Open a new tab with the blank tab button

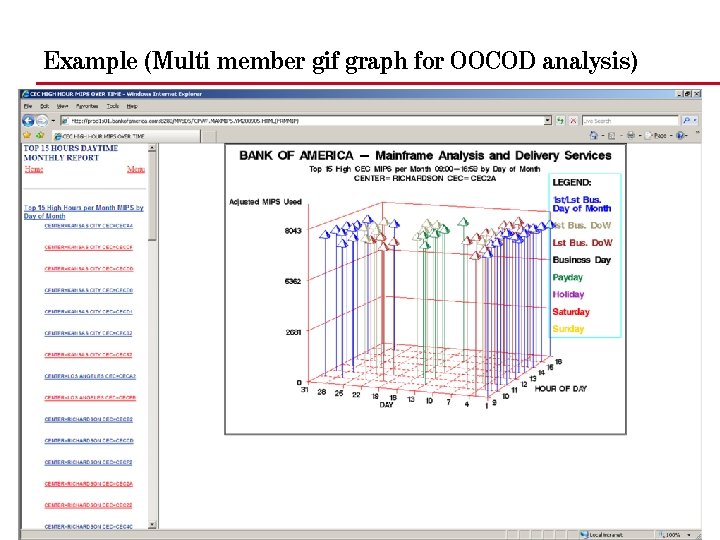click(x=209, y=136)
